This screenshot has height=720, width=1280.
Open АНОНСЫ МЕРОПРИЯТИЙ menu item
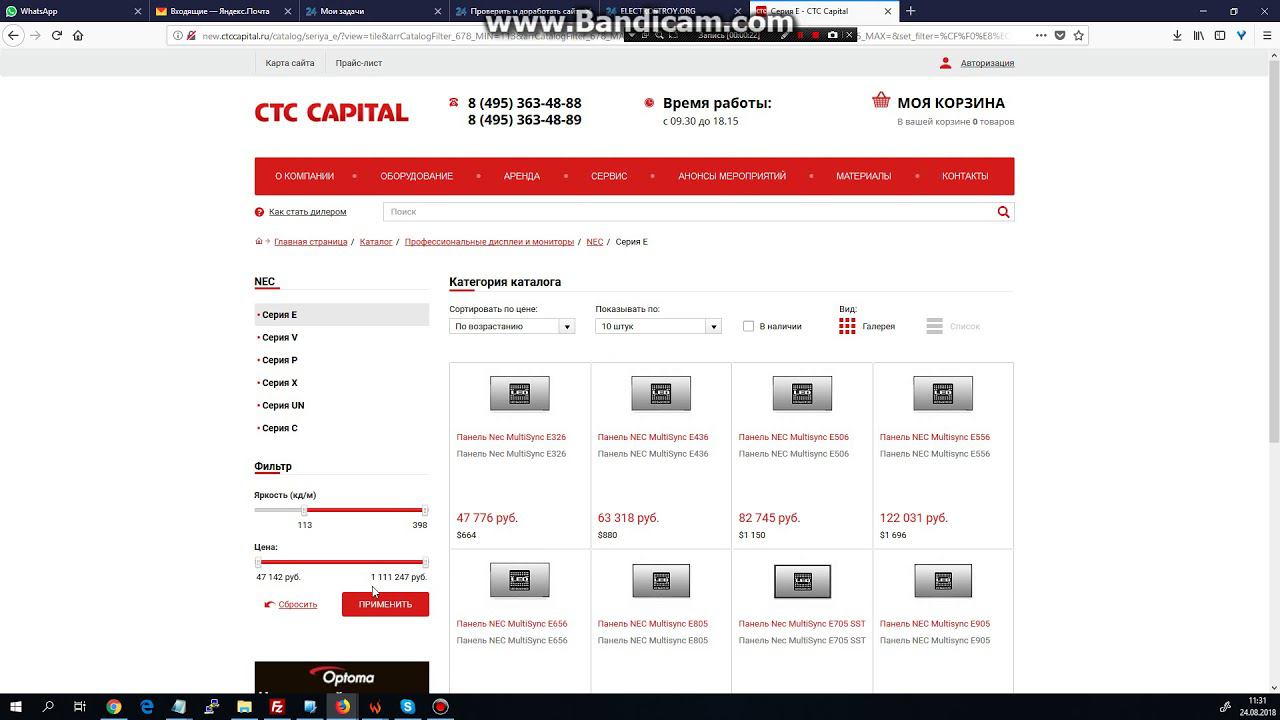tap(732, 176)
